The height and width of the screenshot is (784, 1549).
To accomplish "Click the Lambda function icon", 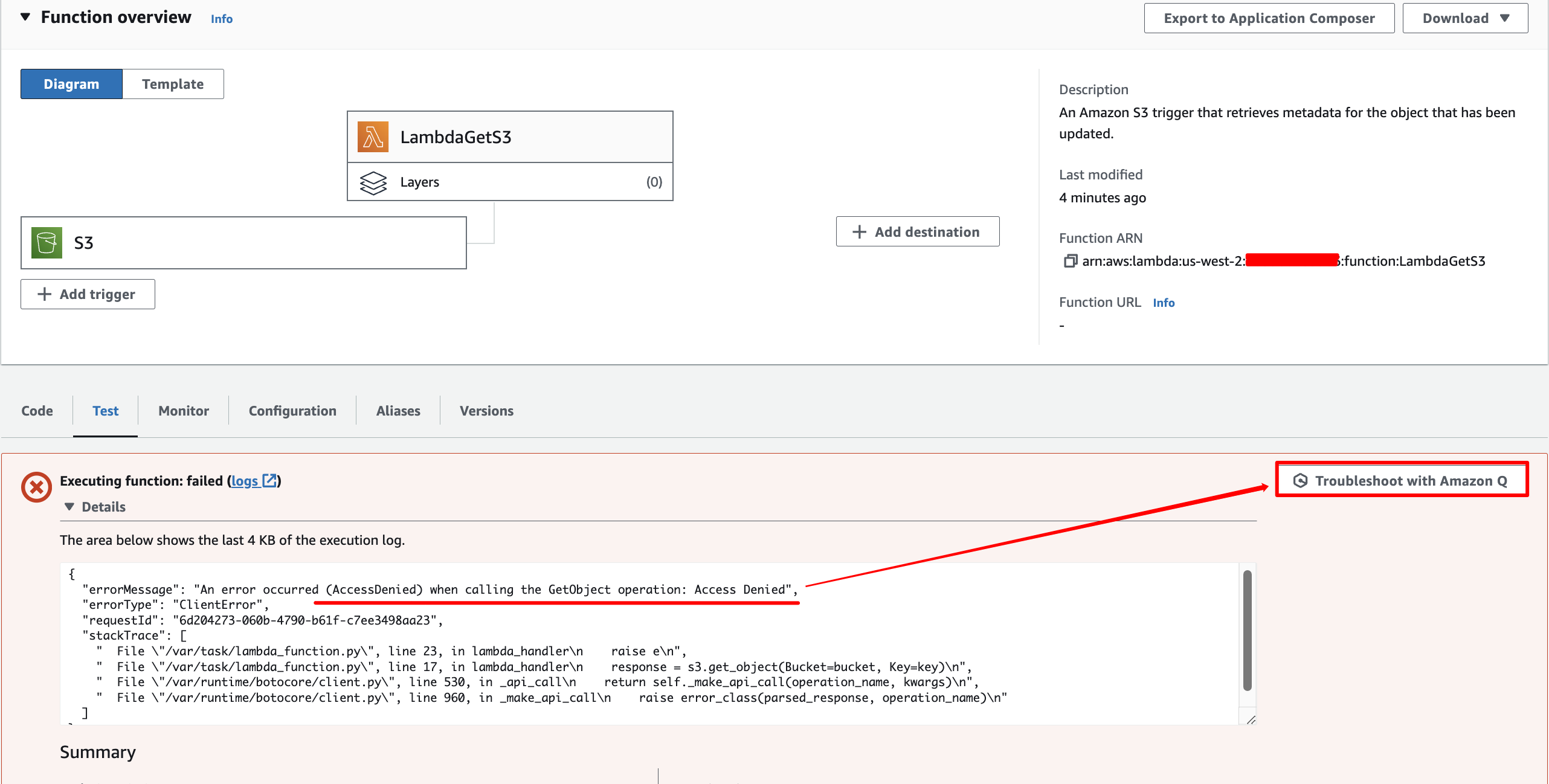I will point(373,137).
